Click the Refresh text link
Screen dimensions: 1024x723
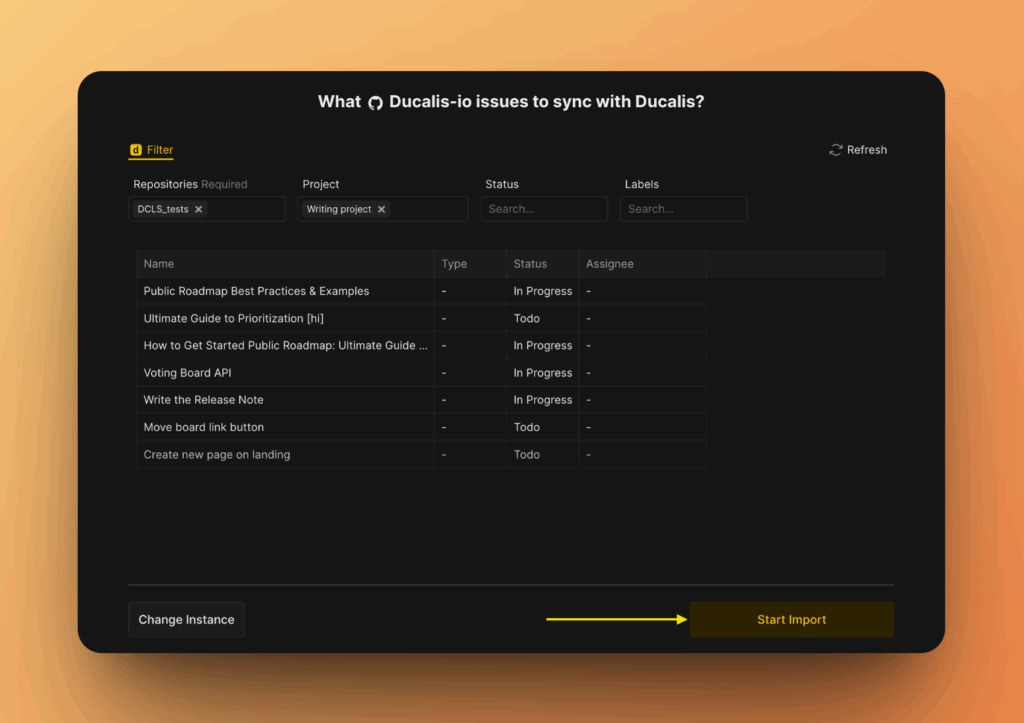[866, 150]
